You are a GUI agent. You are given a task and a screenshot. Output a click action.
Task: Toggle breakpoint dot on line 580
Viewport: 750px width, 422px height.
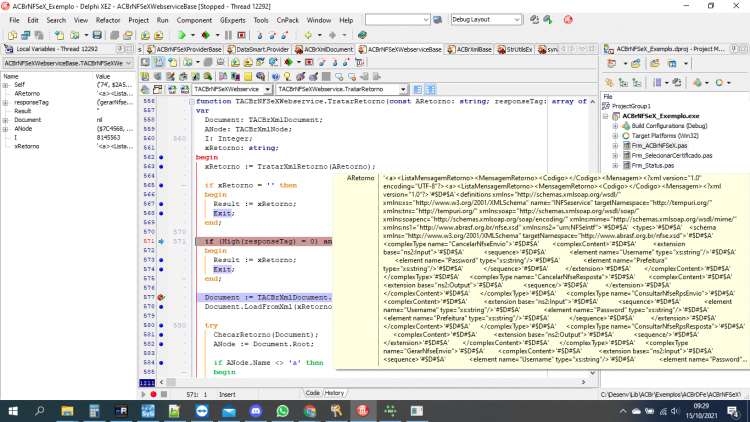[161, 325]
